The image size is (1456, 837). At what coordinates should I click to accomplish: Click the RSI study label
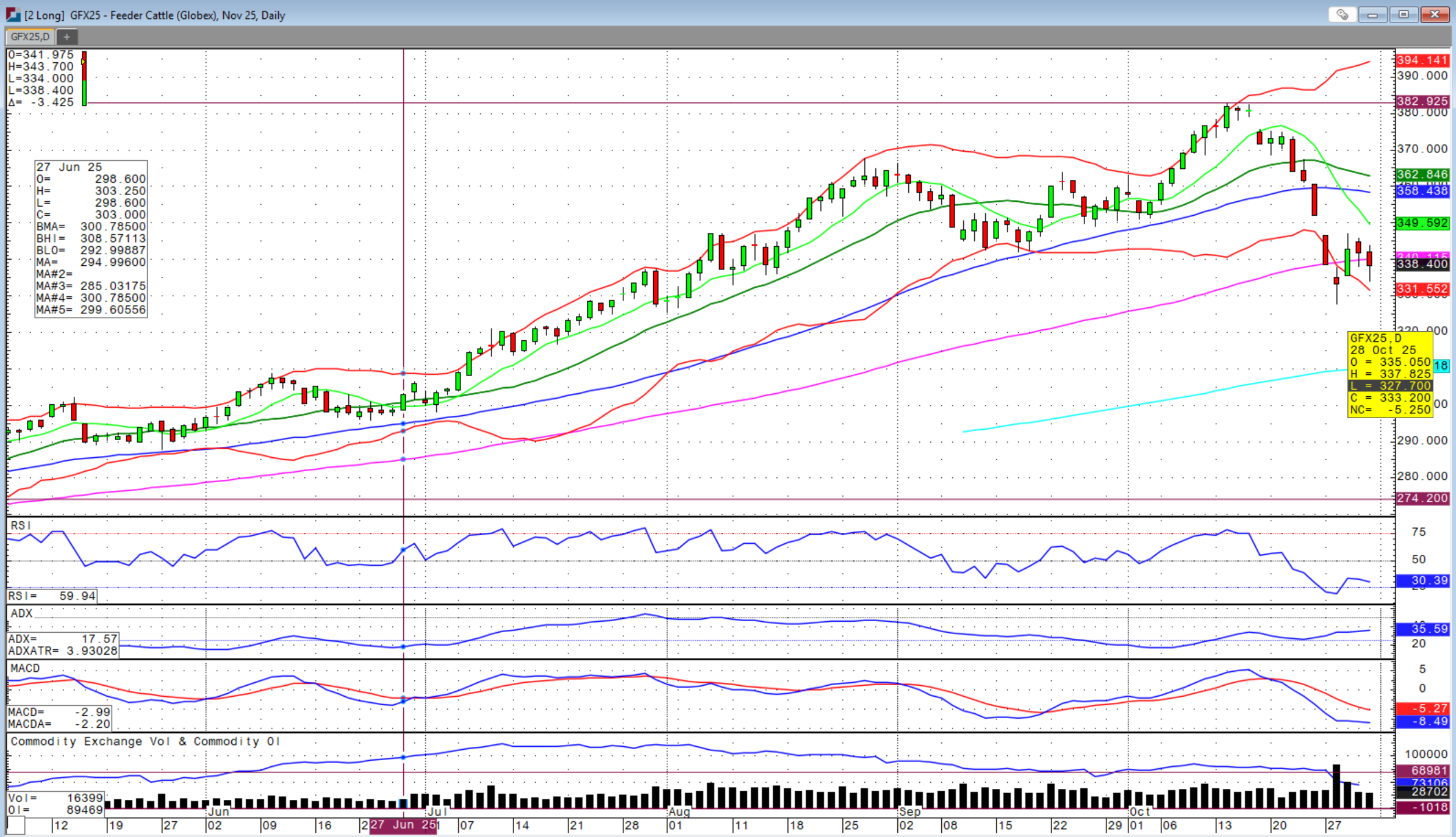[x=21, y=525]
